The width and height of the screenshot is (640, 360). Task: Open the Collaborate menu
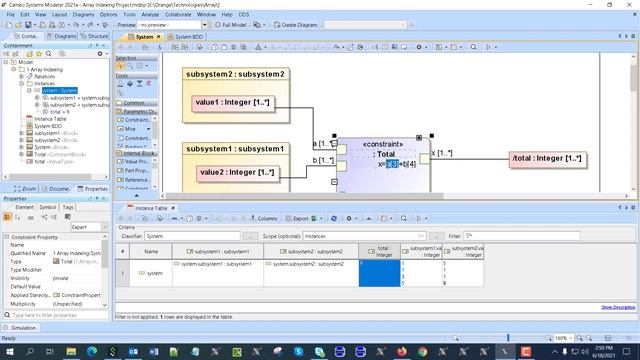pyautogui.click(x=178, y=14)
